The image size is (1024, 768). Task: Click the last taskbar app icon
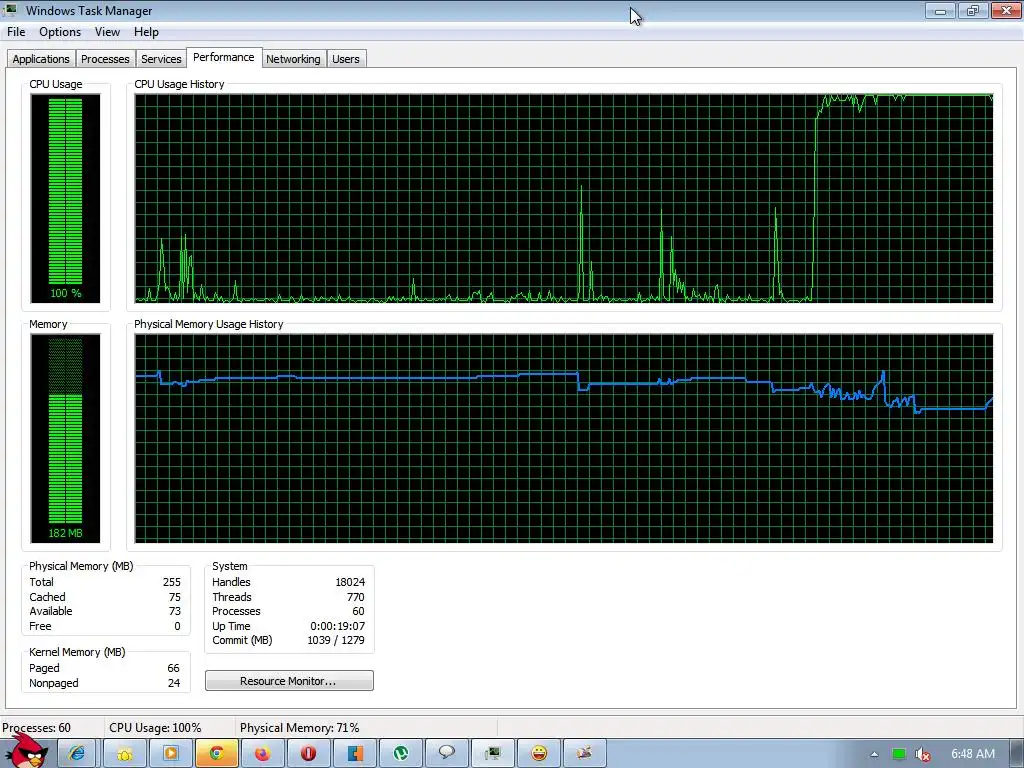pos(585,754)
